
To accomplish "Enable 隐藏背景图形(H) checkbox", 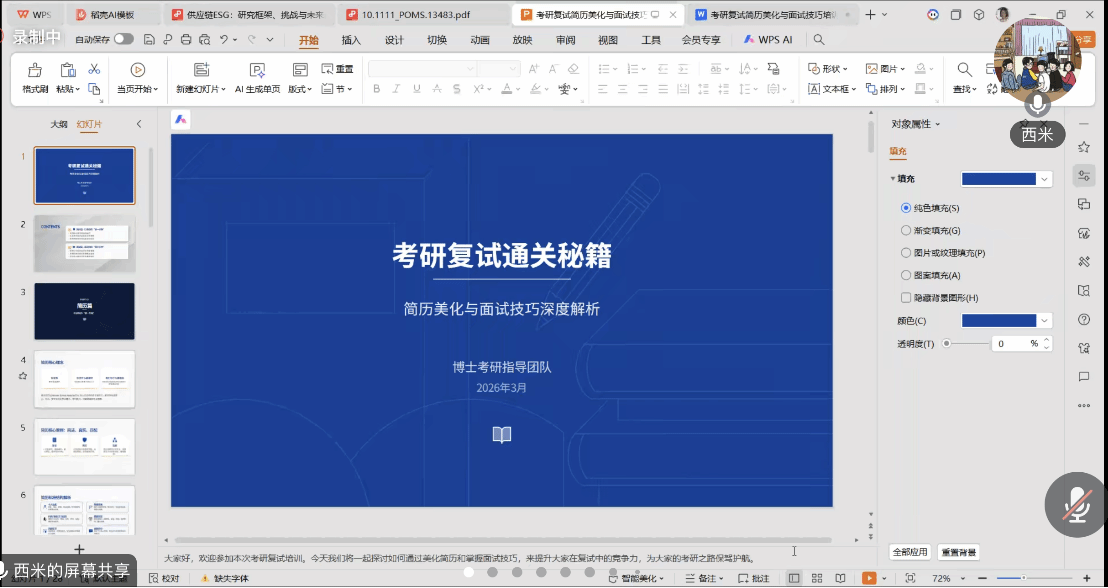I will point(906,298).
